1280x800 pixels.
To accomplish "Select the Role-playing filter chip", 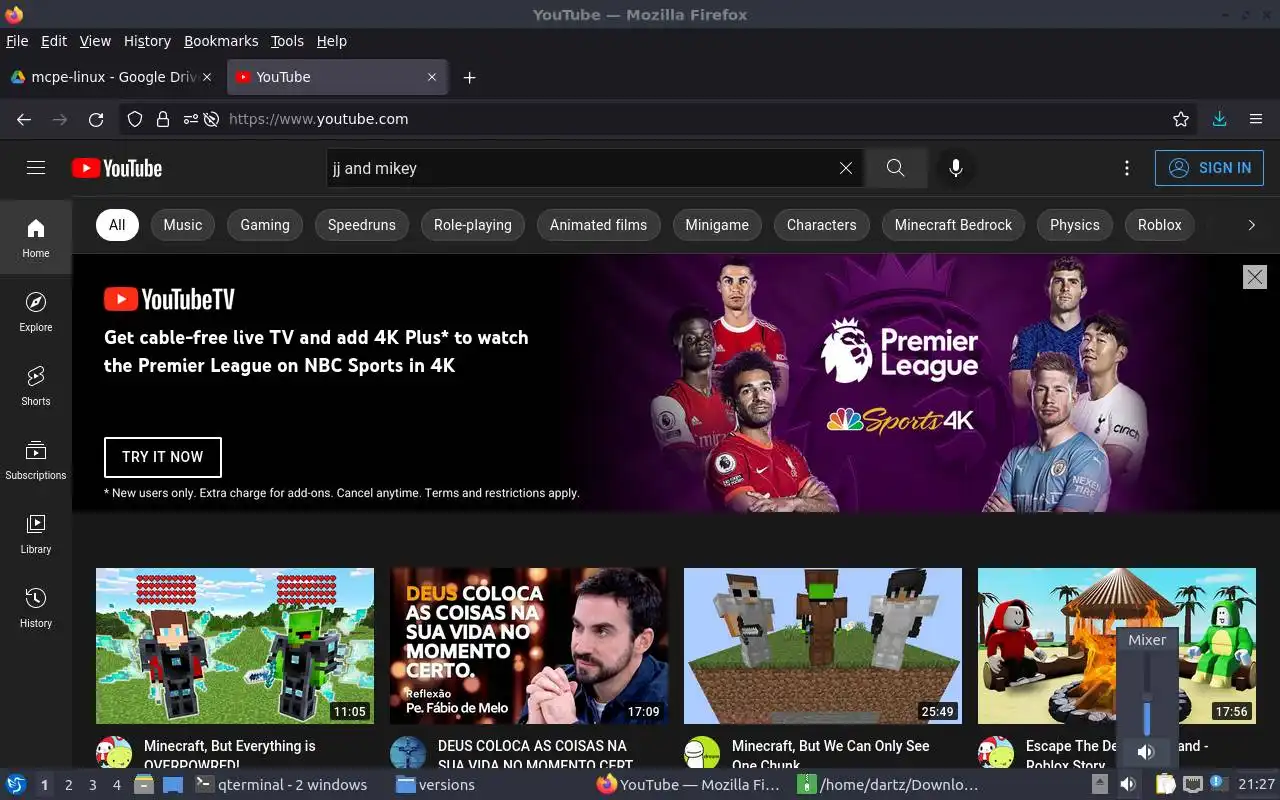I will (x=473, y=225).
